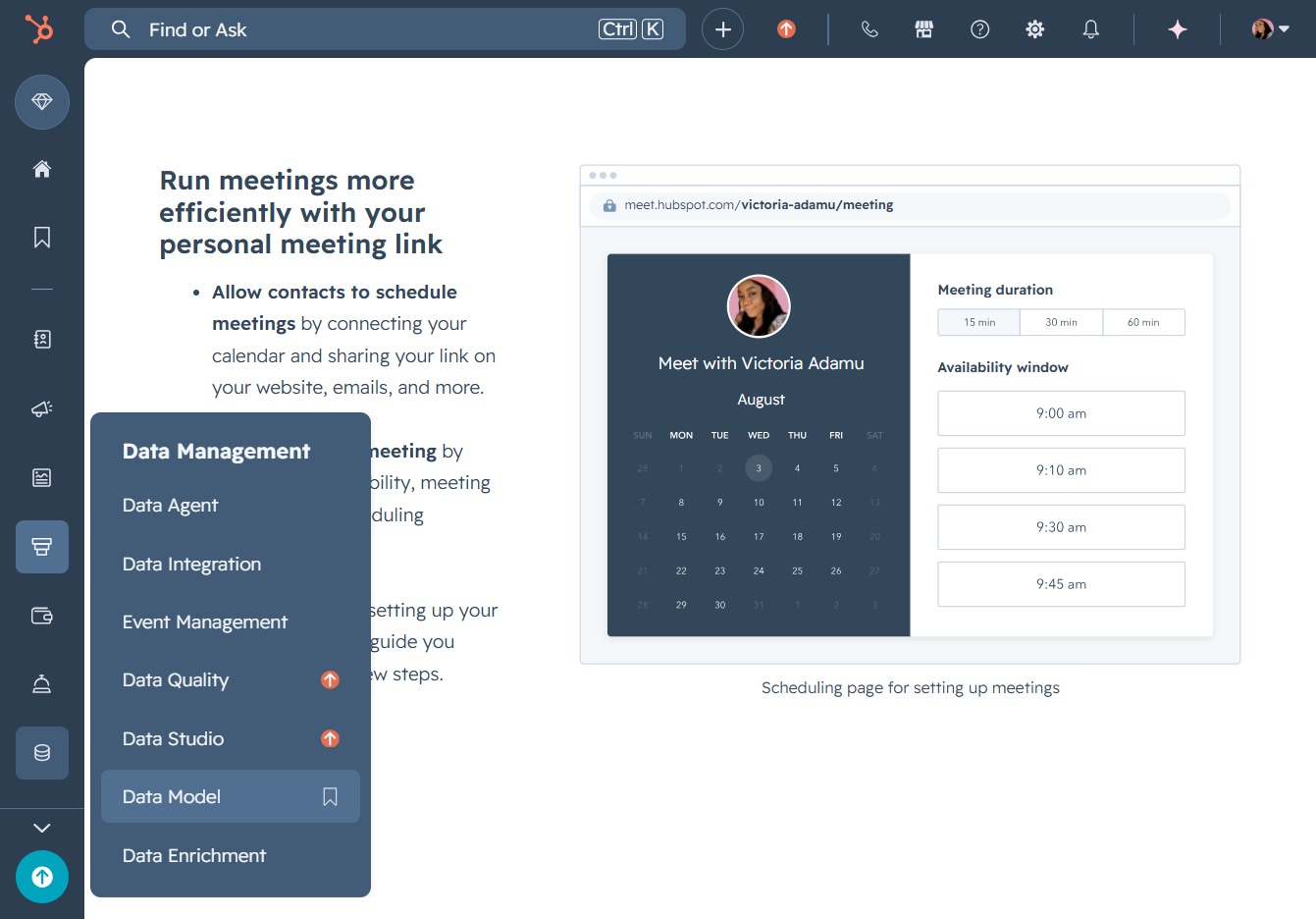
Task: Open the CRM contacts sidebar icon
Action: 42,340
